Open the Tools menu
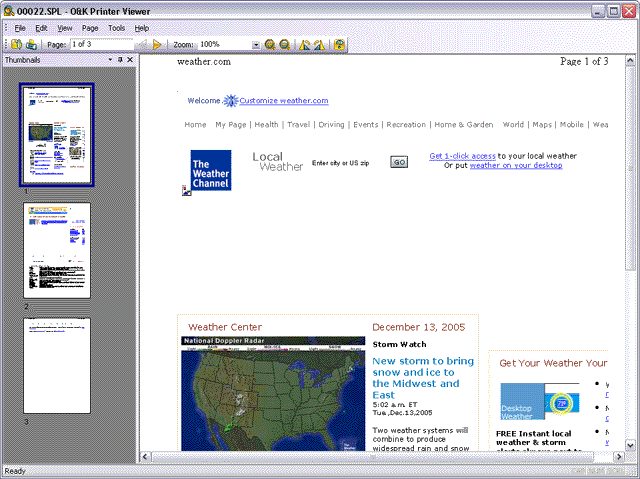This screenshot has height=479, width=640. [116, 28]
